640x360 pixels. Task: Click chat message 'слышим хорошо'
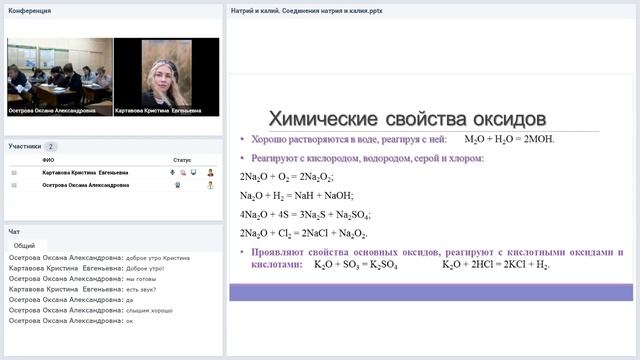coord(149,311)
